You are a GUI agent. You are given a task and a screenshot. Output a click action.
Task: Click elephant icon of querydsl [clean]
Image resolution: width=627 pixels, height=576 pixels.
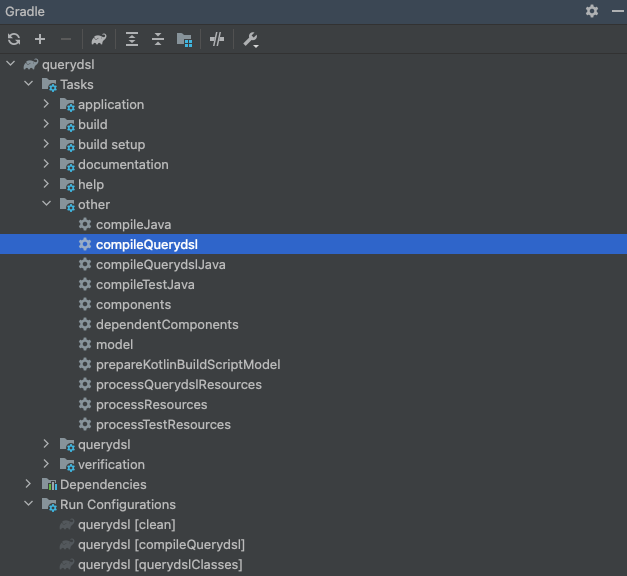[67, 524]
